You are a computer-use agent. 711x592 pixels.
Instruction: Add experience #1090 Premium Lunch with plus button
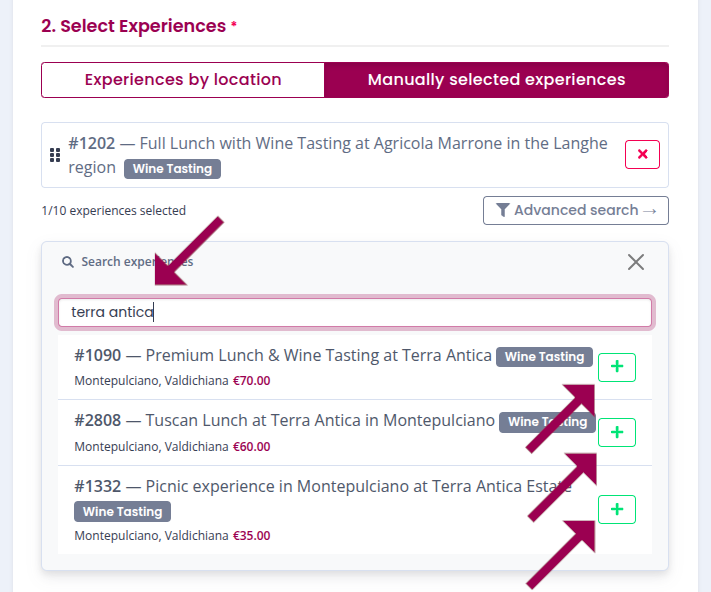coord(616,367)
